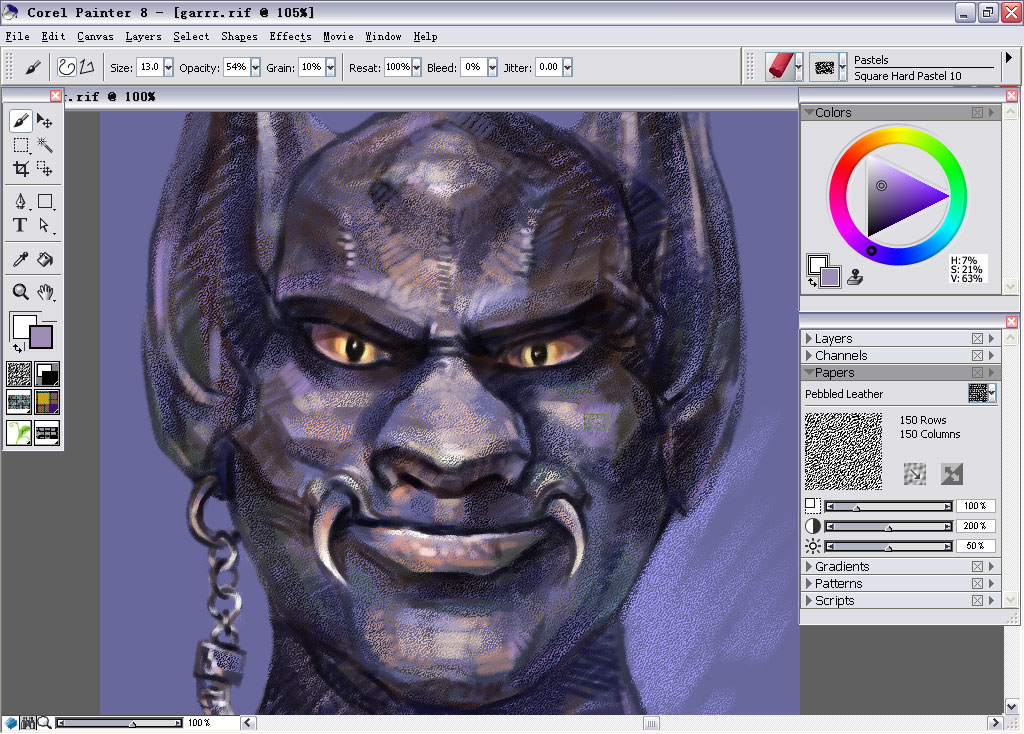Open the Canvas menu

tap(95, 37)
